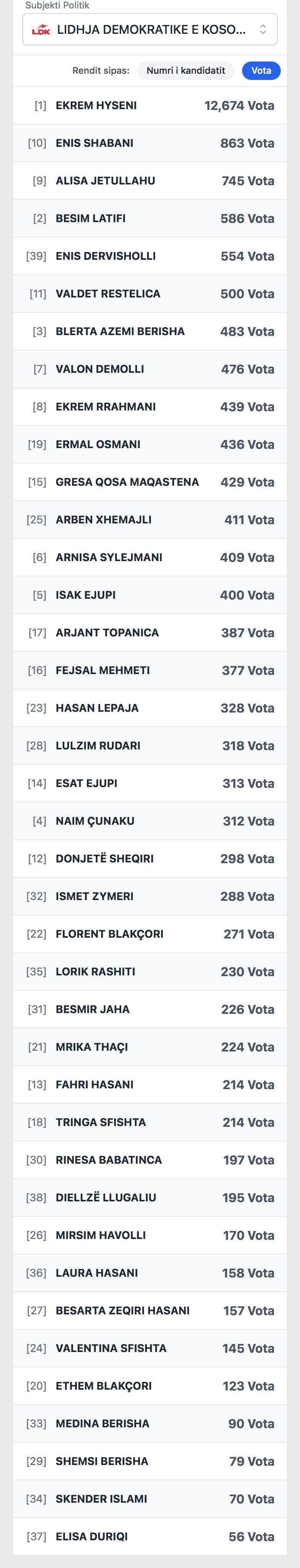This screenshot has width=300, height=1568.
Task: Click Valdet Restelica list entry
Action: [150, 294]
